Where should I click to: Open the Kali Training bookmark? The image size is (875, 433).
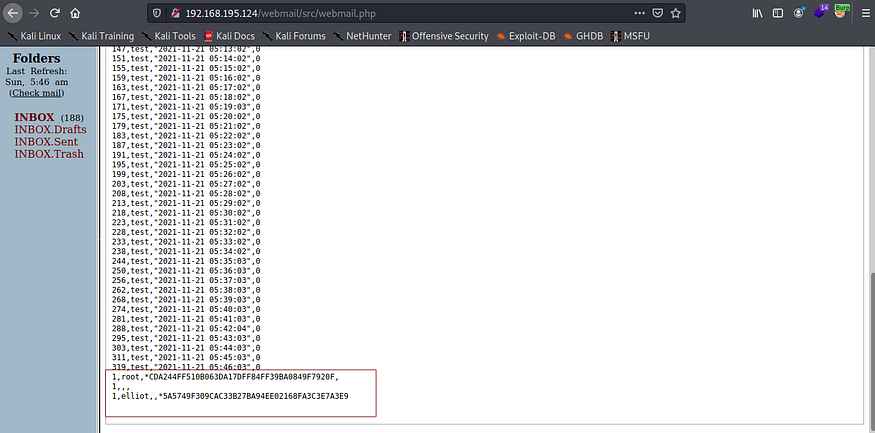pyautogui.click(x=101, y=36)
